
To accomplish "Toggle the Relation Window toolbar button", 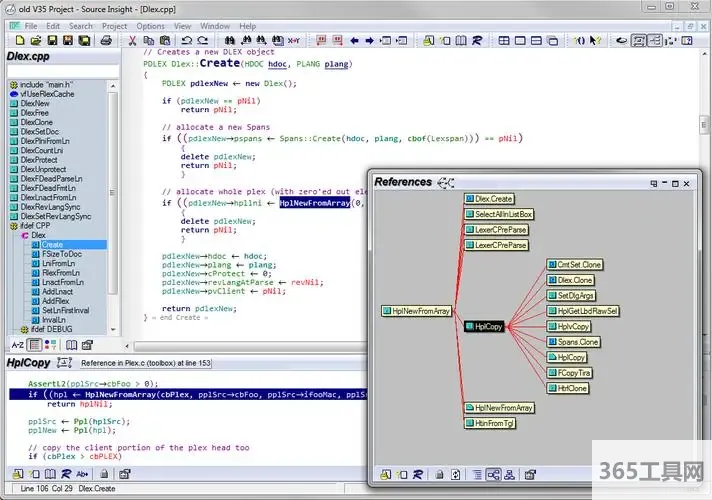I will pyautogui.click(x=657, y=41).
